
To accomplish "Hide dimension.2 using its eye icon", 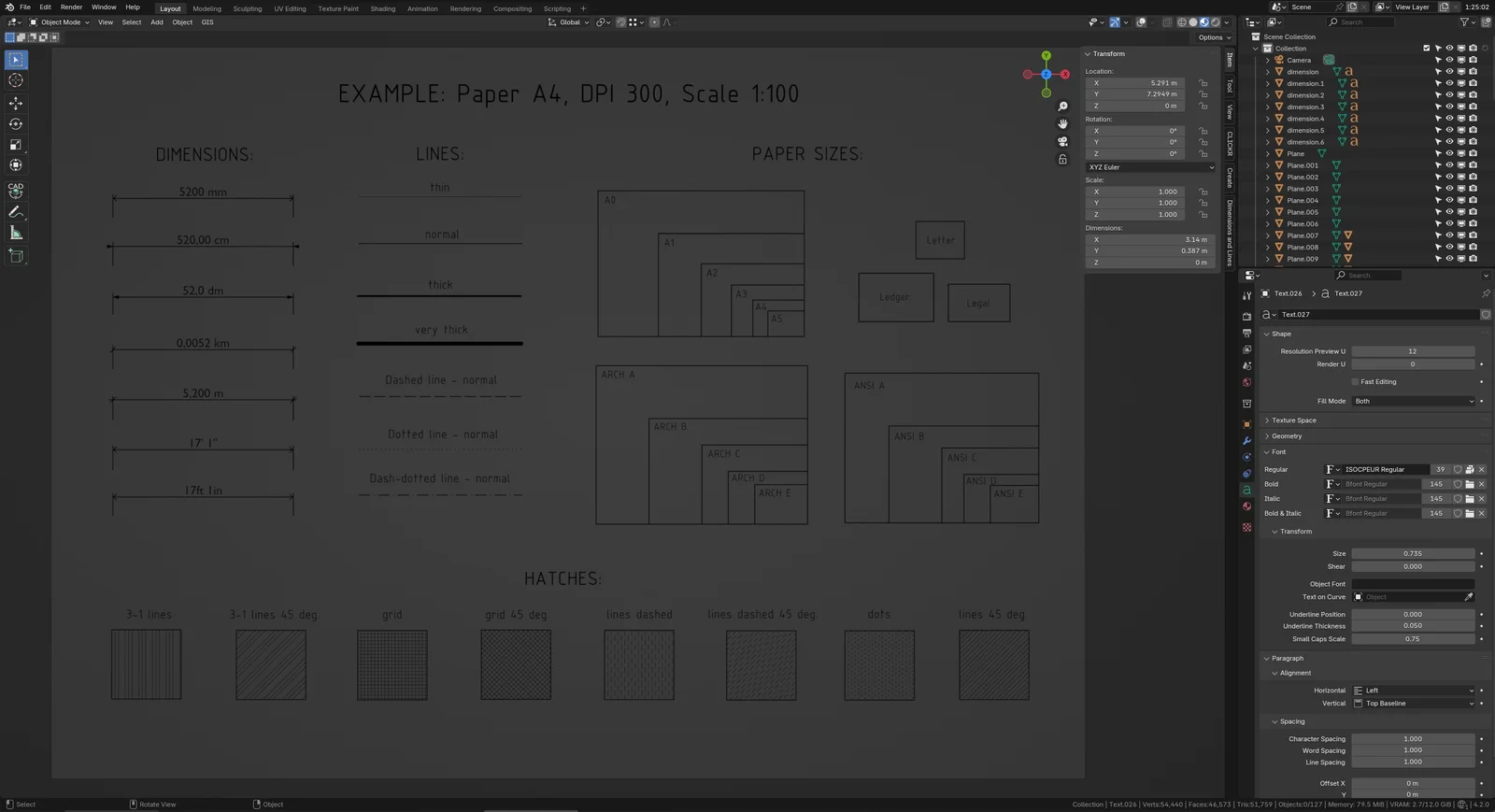I will coord(1449,95).
